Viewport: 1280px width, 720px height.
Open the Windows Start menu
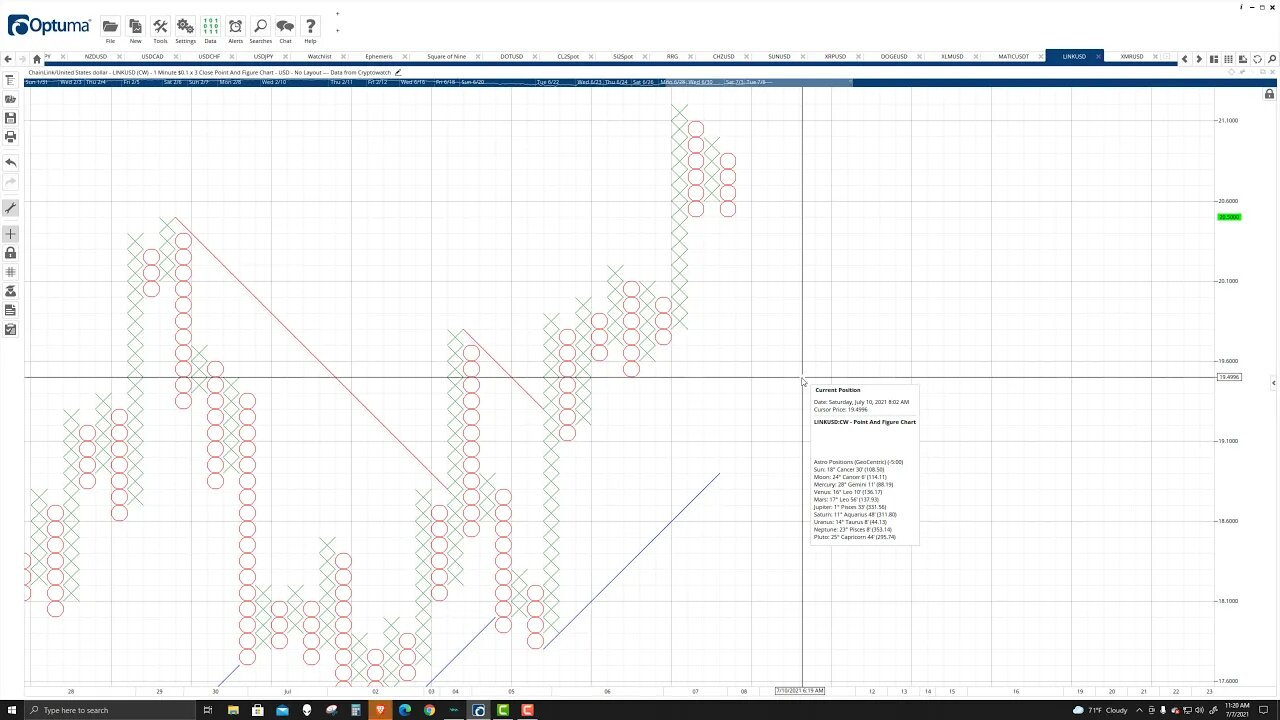(x=11, y=710)
